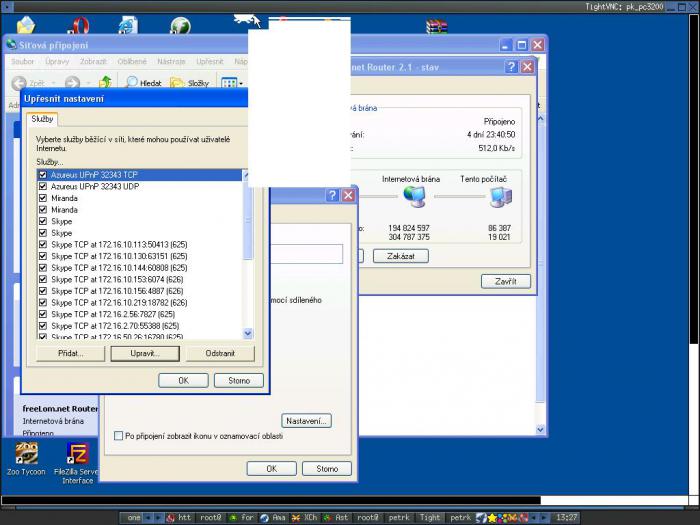
Task: Click the services list scrollbar thumb
Action: point(248,220)
